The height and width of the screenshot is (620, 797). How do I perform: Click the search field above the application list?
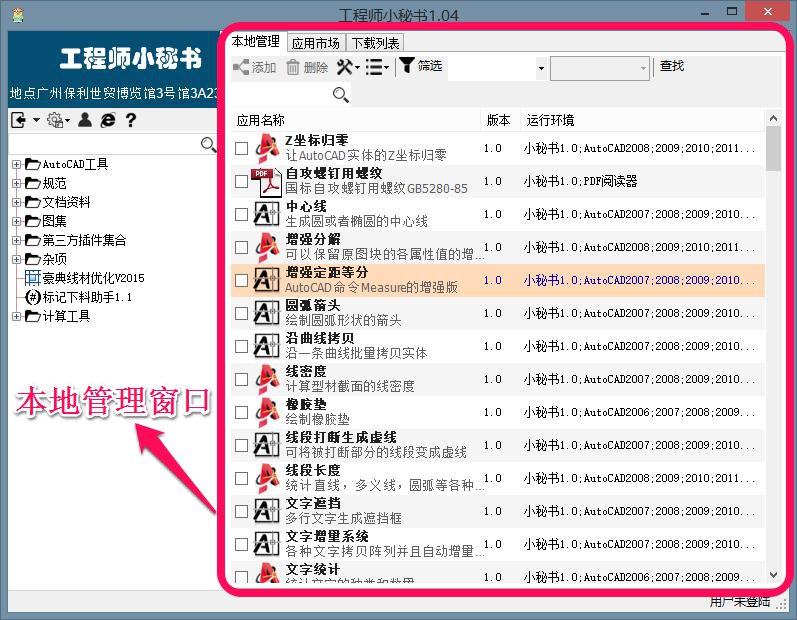click(x=281, y=95)
